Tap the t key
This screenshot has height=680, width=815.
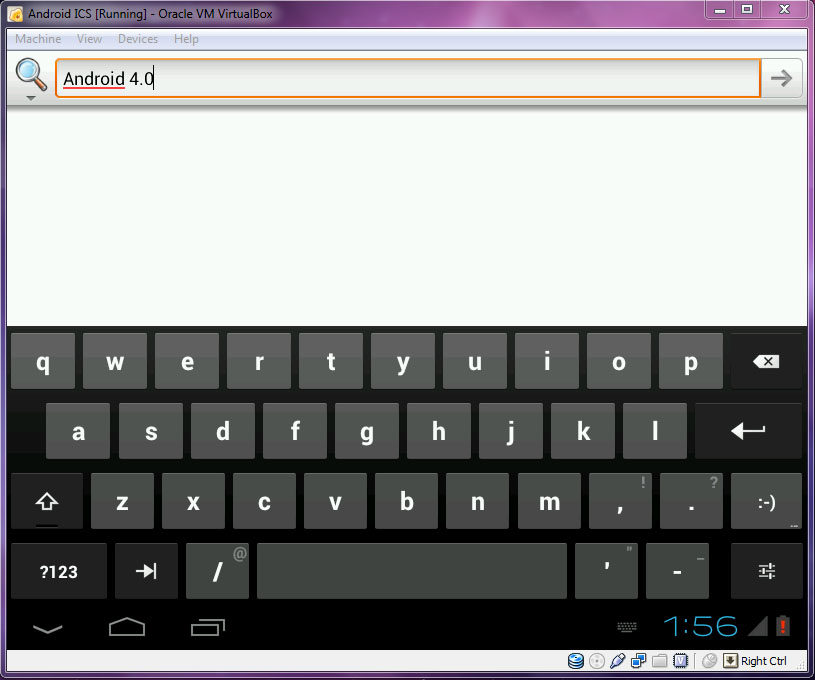331,361
